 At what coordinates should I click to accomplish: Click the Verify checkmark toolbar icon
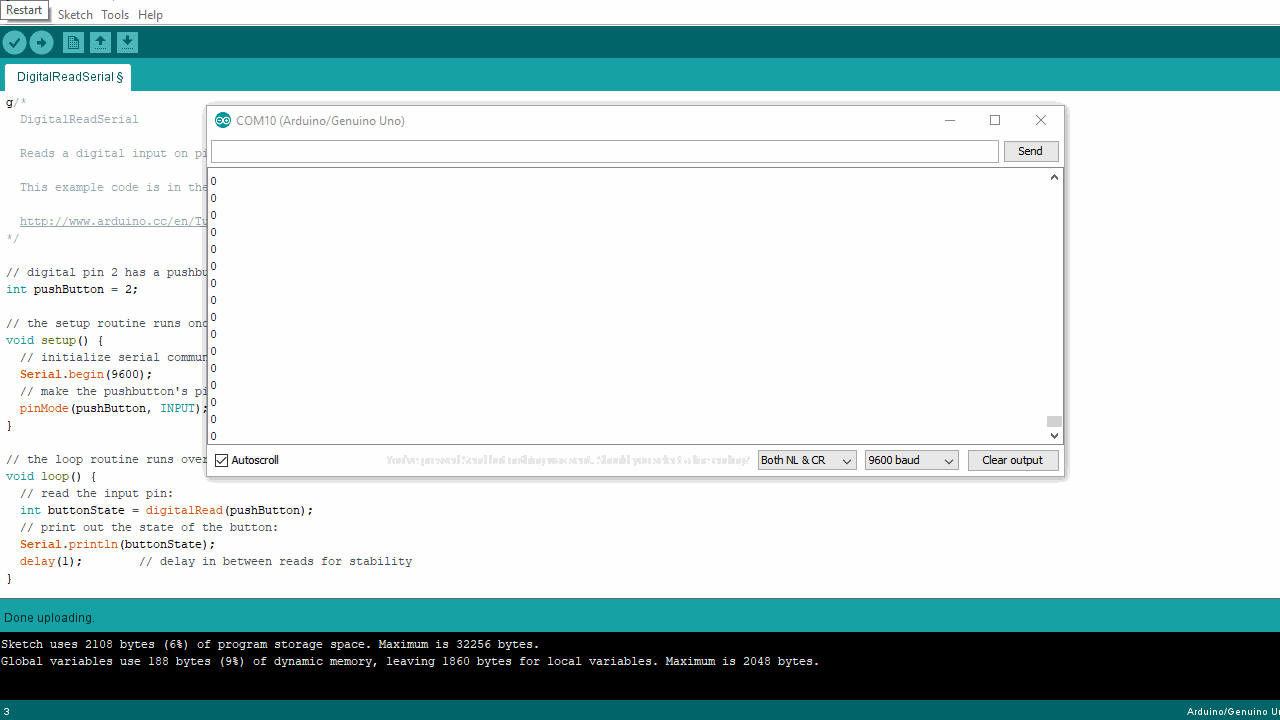[x=14, y=42]
